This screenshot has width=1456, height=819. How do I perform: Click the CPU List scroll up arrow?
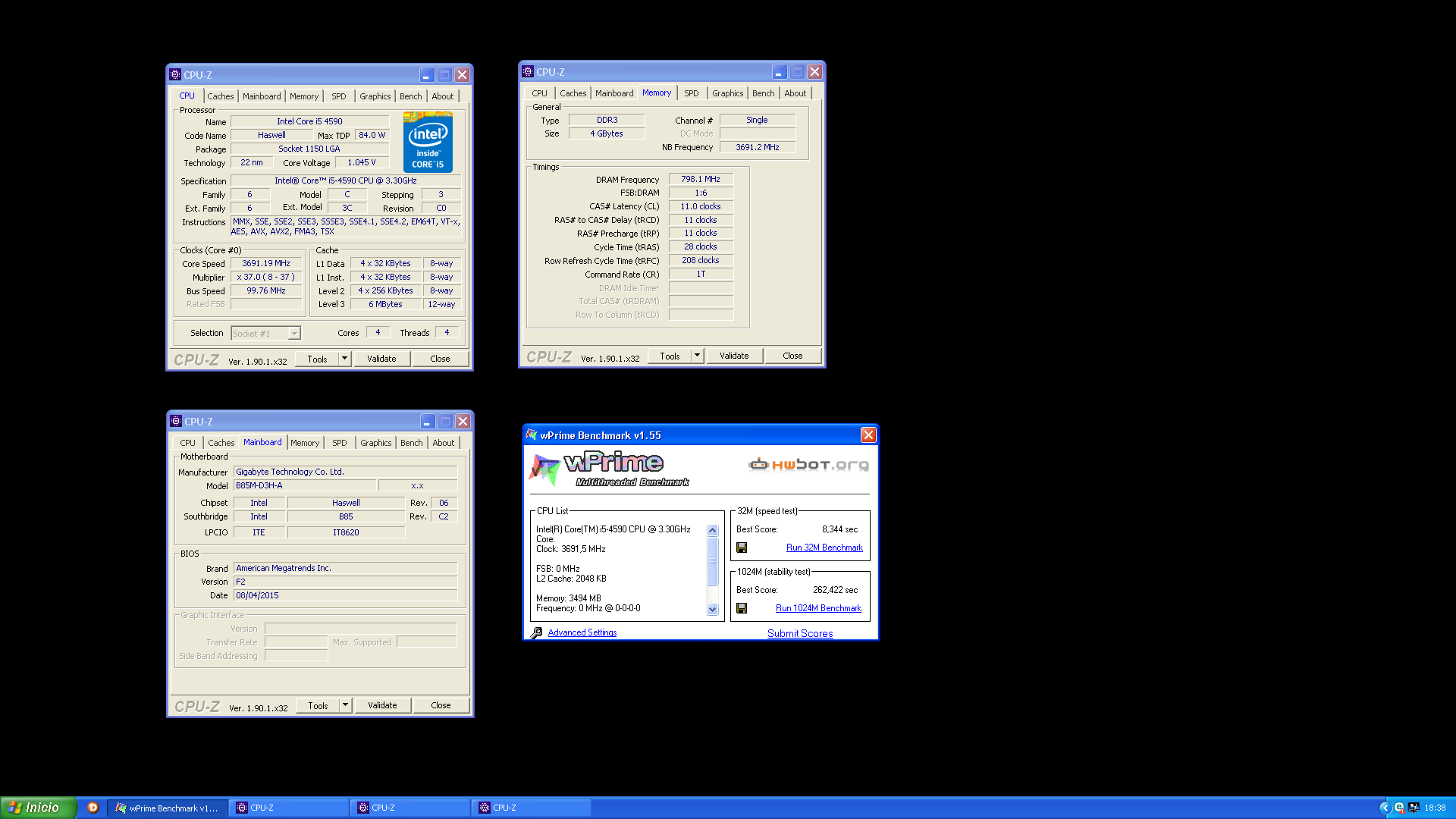[712, 530]
